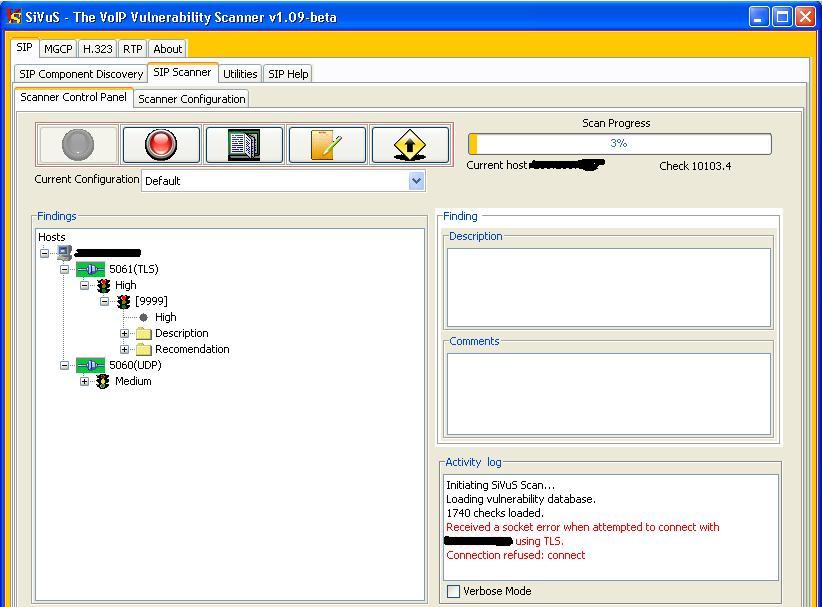
Task: Select the 5061(TLS) tree label
Action: pos(134,269)
